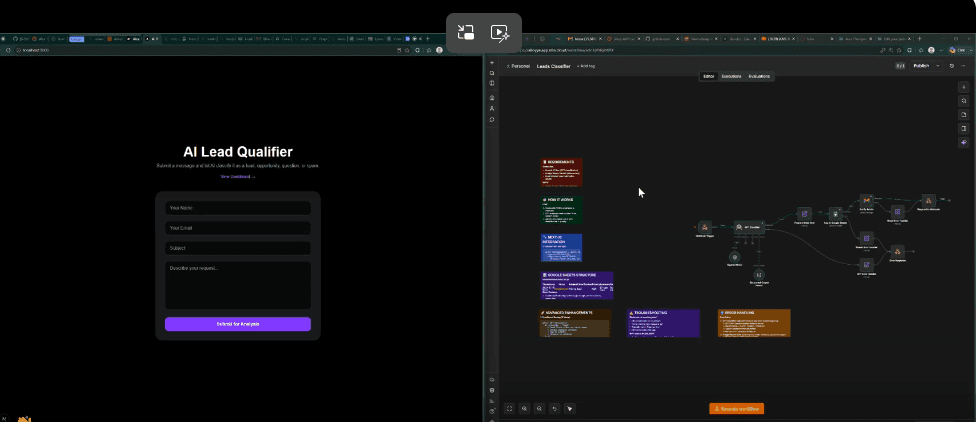Zoom in on the workflow canvas
Screen dimensions: 976x422
(525, 408)
